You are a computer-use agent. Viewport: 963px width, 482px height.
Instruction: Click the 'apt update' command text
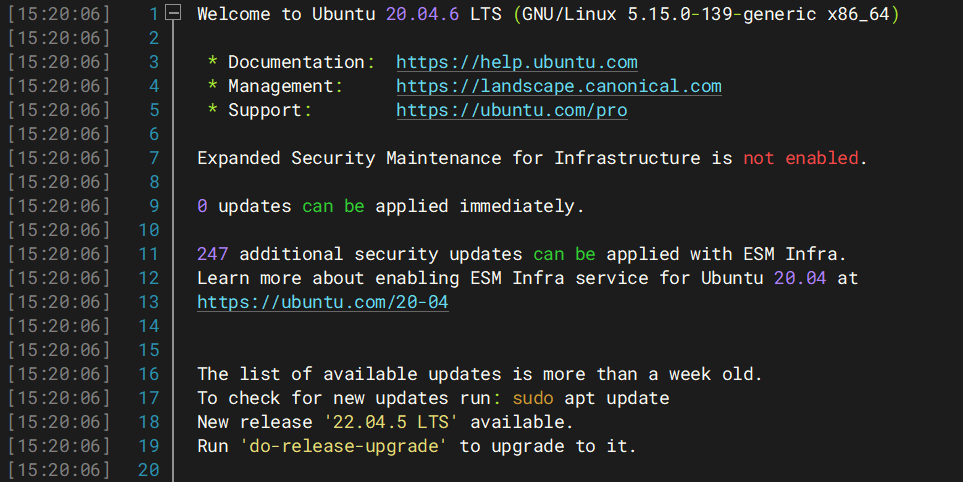[617, 398]
